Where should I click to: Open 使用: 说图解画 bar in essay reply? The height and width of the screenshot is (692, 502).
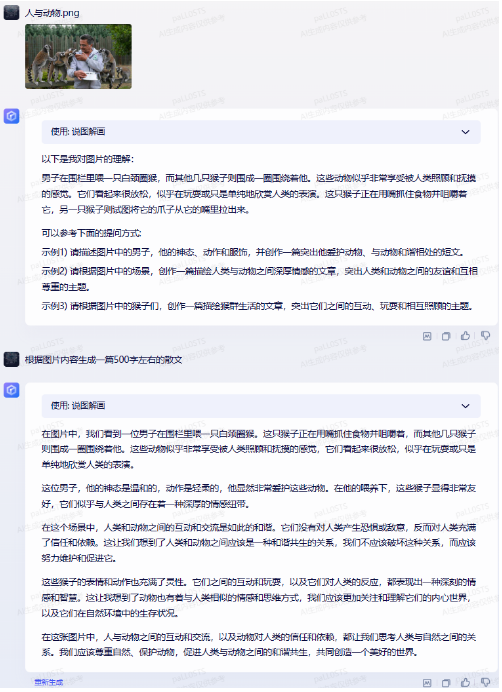click(x=261, y=406)
